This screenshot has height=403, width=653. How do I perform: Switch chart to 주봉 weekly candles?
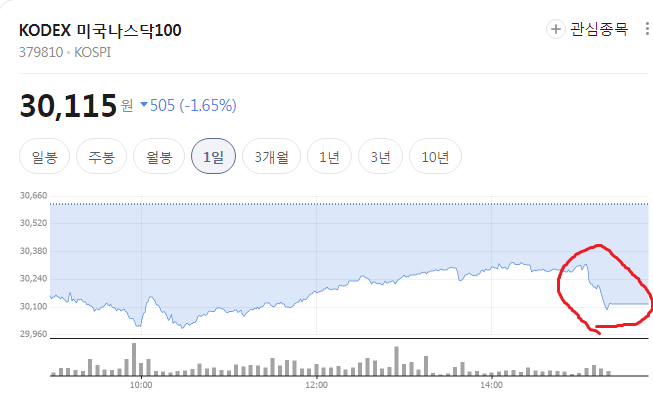tap(101, 157)
